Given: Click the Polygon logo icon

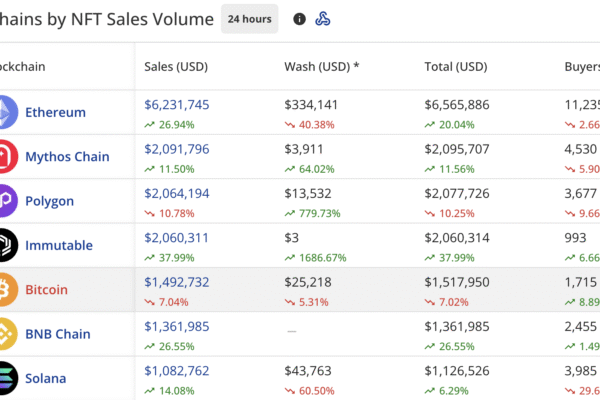Looking at the screenshot, I should pyautogui.click(x=5, y=200).
